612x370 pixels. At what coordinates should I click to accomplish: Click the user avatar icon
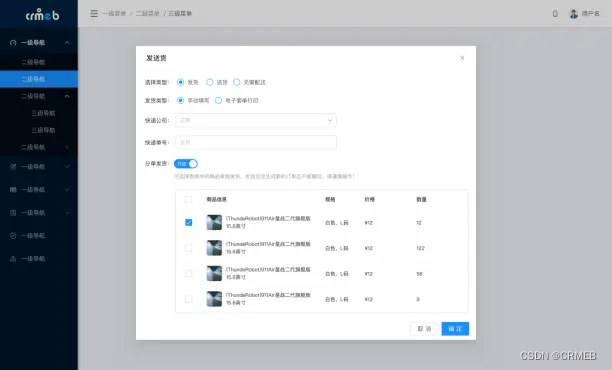[573, 14]
